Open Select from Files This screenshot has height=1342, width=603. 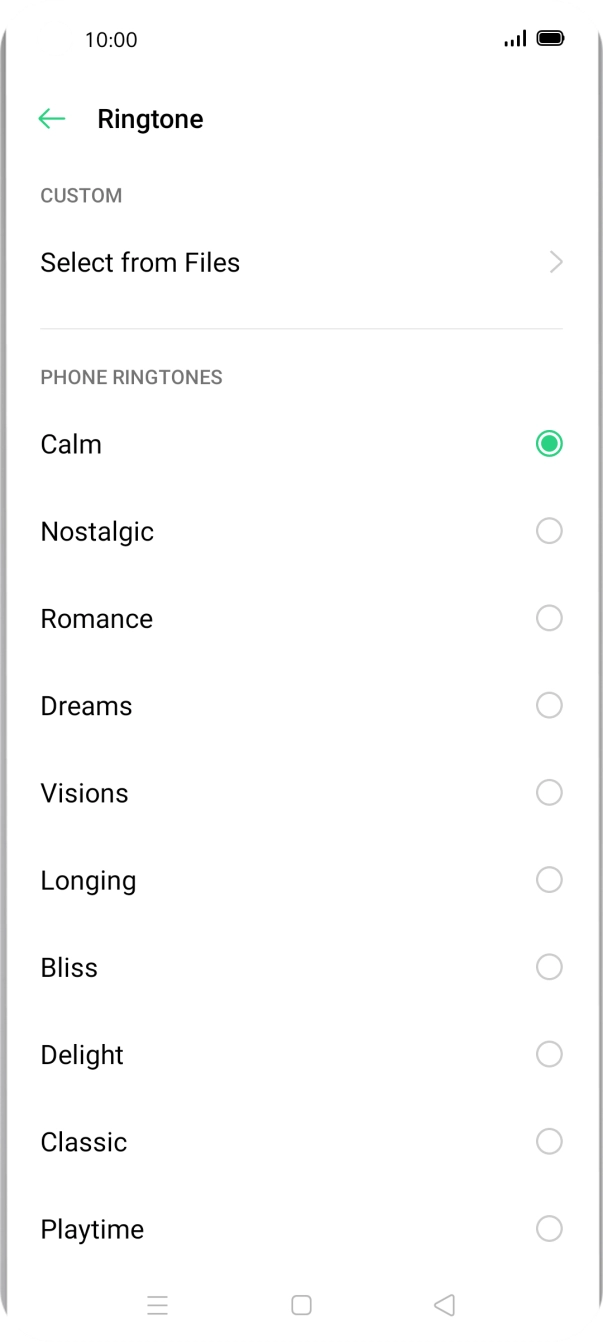pyautogui.click(x=140, y=262)
